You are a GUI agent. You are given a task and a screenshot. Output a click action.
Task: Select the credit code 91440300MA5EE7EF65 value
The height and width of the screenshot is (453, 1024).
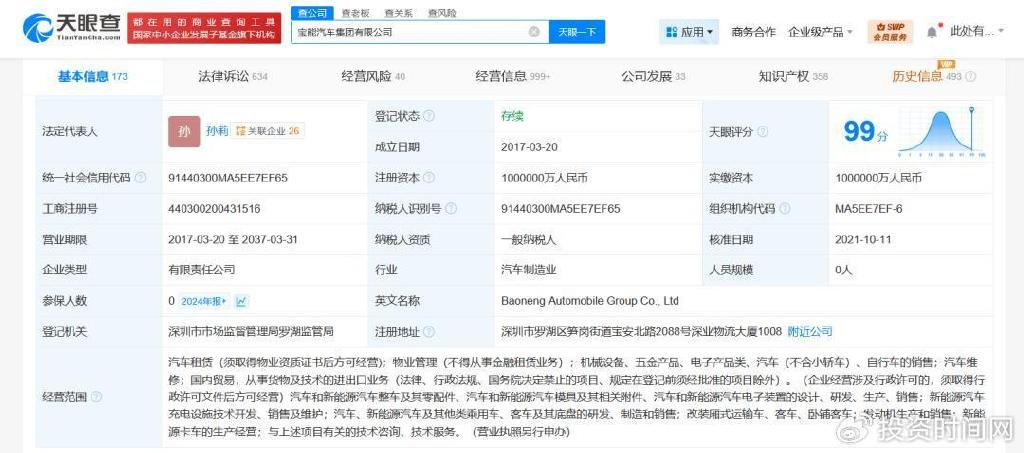(228, 178)
